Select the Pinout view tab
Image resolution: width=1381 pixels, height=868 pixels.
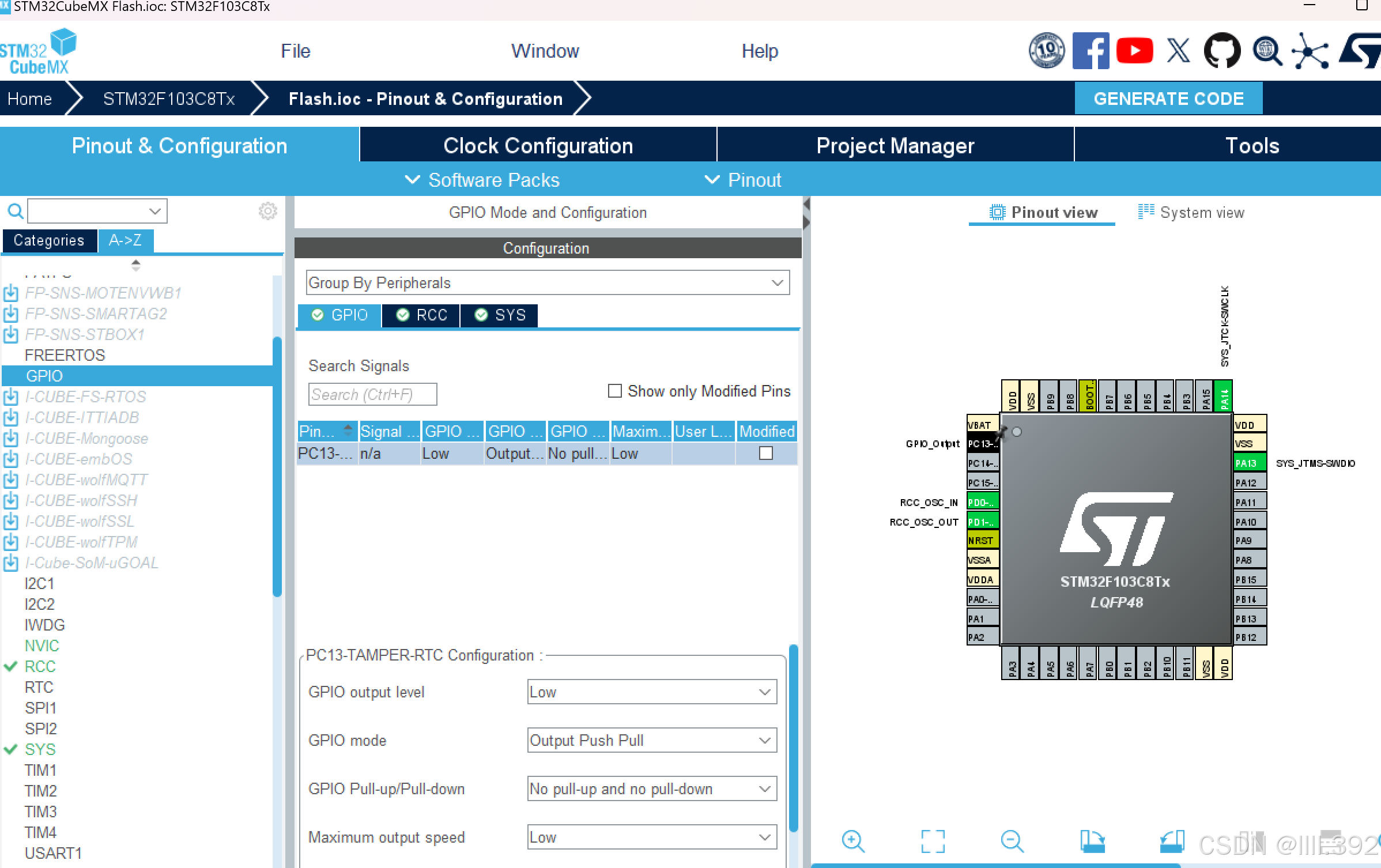pyautogui.click(x=1043, y=213)
